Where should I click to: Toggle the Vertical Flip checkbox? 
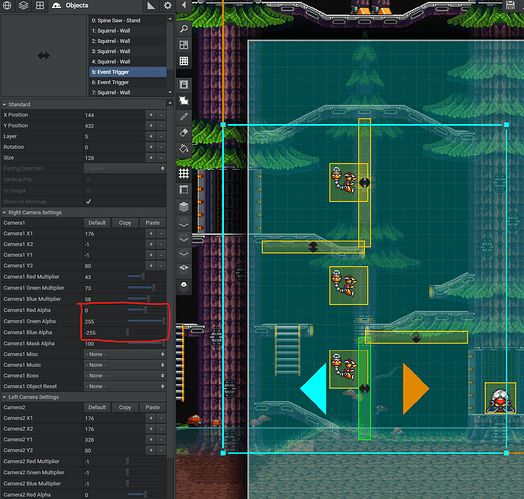pos(89,179)
